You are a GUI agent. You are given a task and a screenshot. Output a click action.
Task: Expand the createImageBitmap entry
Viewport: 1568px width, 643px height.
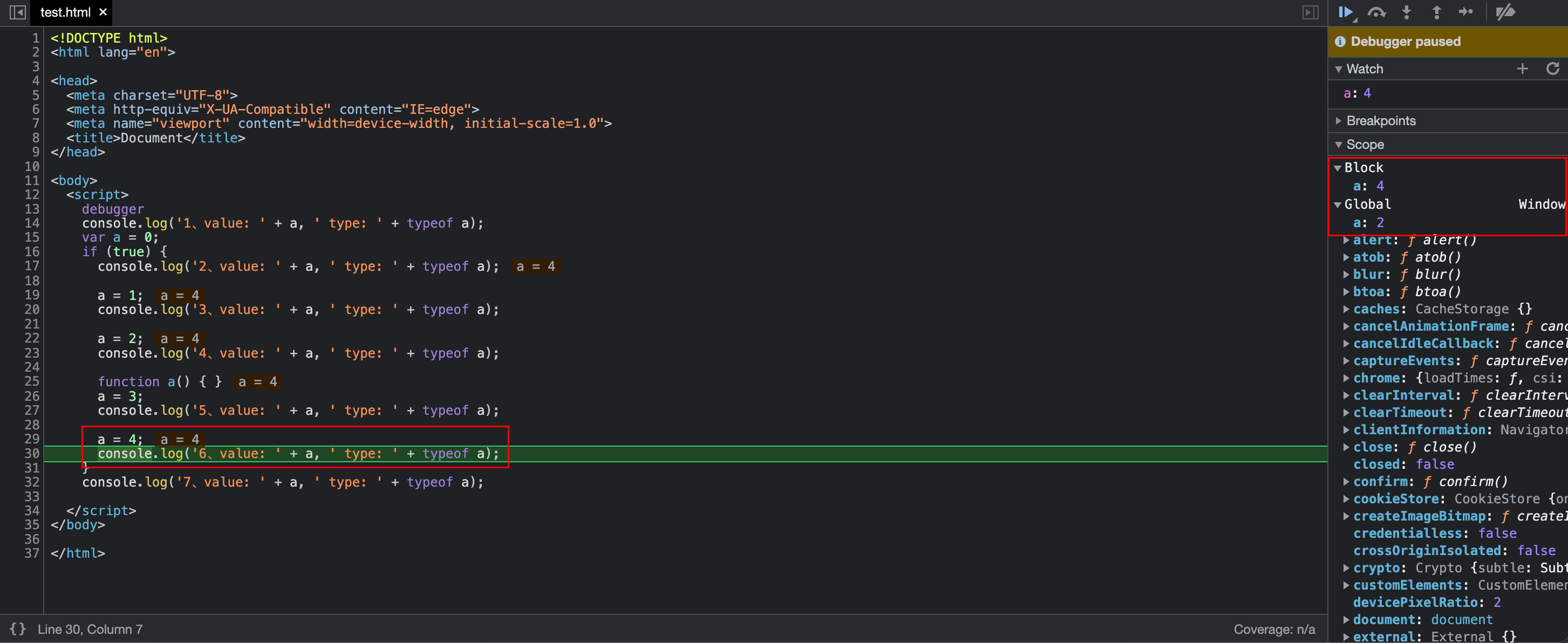(1346, 516)
